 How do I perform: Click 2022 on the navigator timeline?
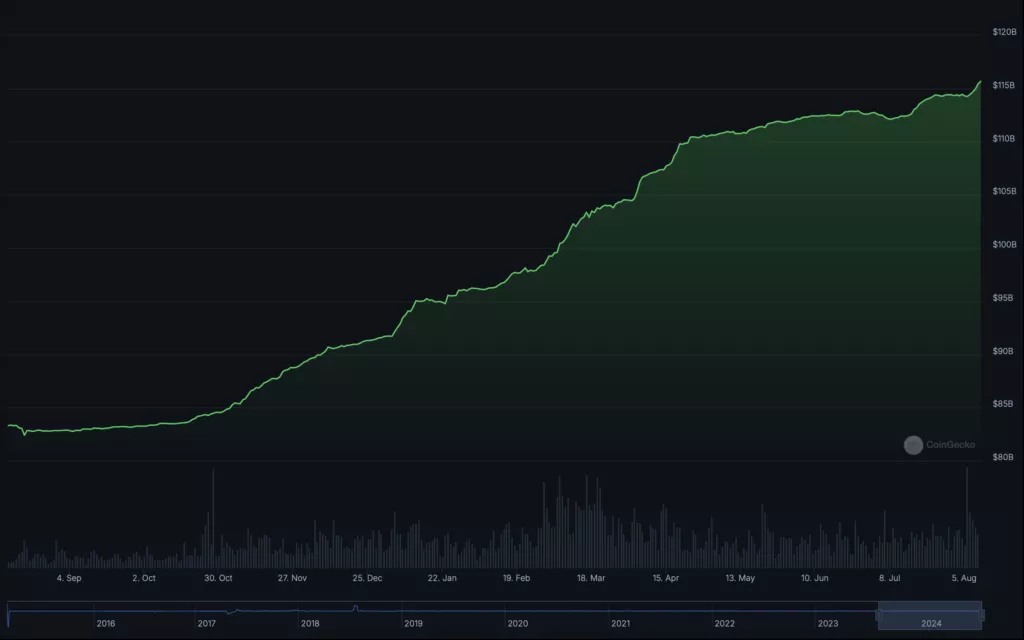point(724,623)
